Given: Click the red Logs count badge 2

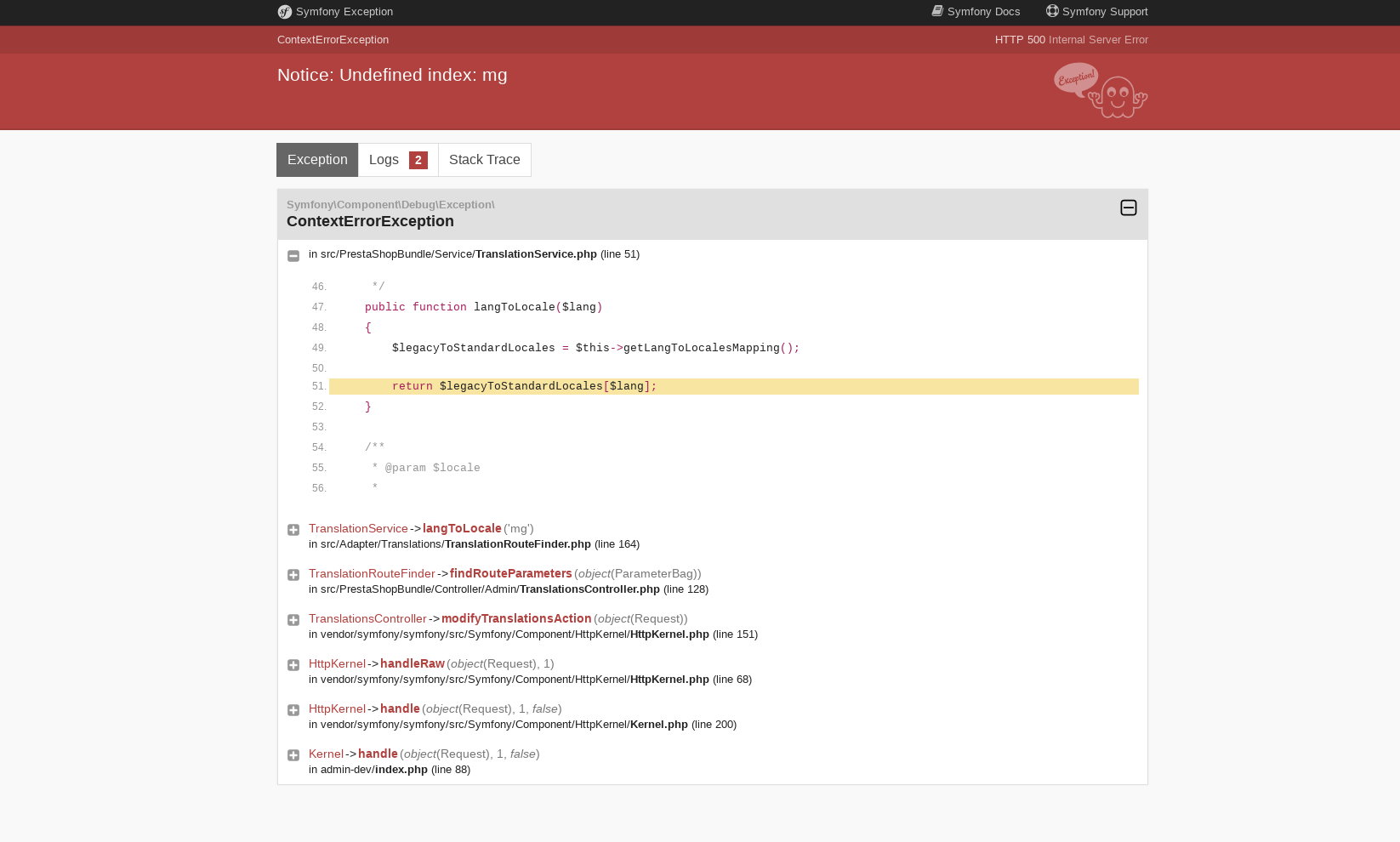Looking at the screenshot, I should pyautogui.click(x=418, y=160).
